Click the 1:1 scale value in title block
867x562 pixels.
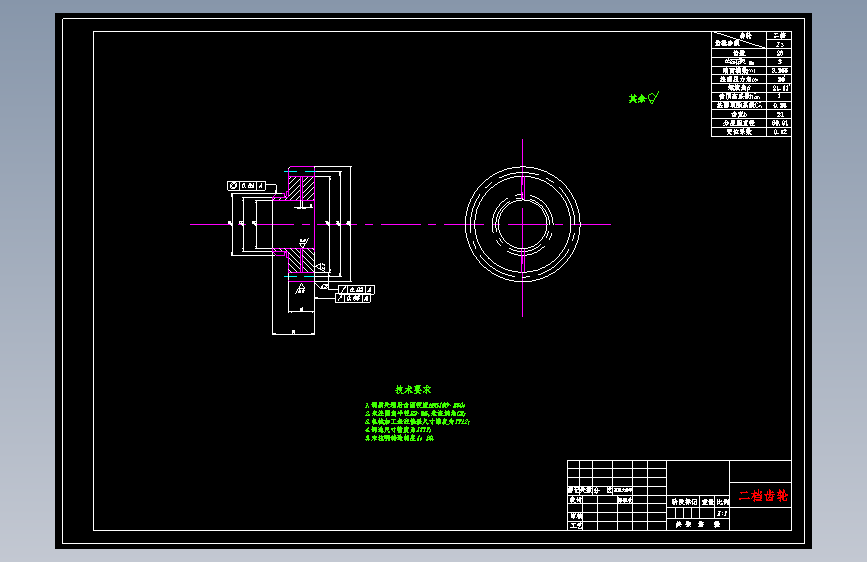(722, 513)
